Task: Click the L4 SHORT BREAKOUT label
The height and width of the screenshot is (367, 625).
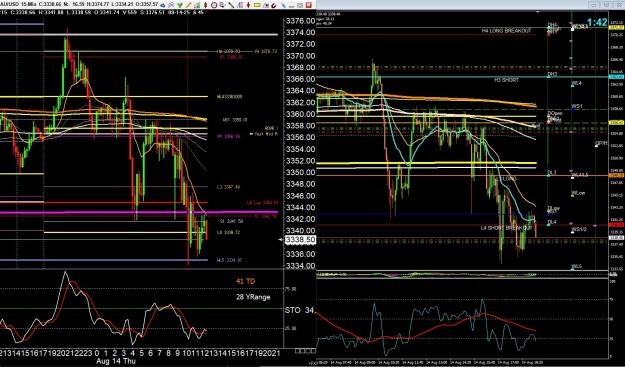Action: (x=506, y=228)
